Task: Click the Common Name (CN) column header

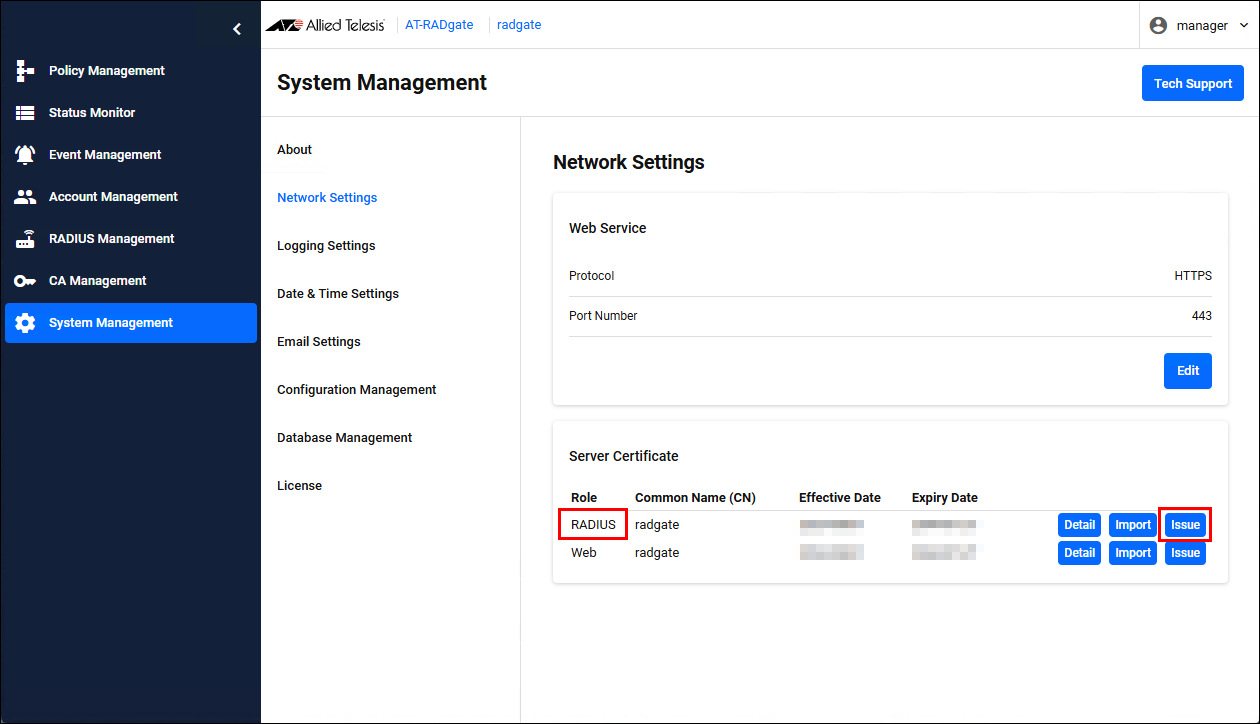Action: pos(695,498)
